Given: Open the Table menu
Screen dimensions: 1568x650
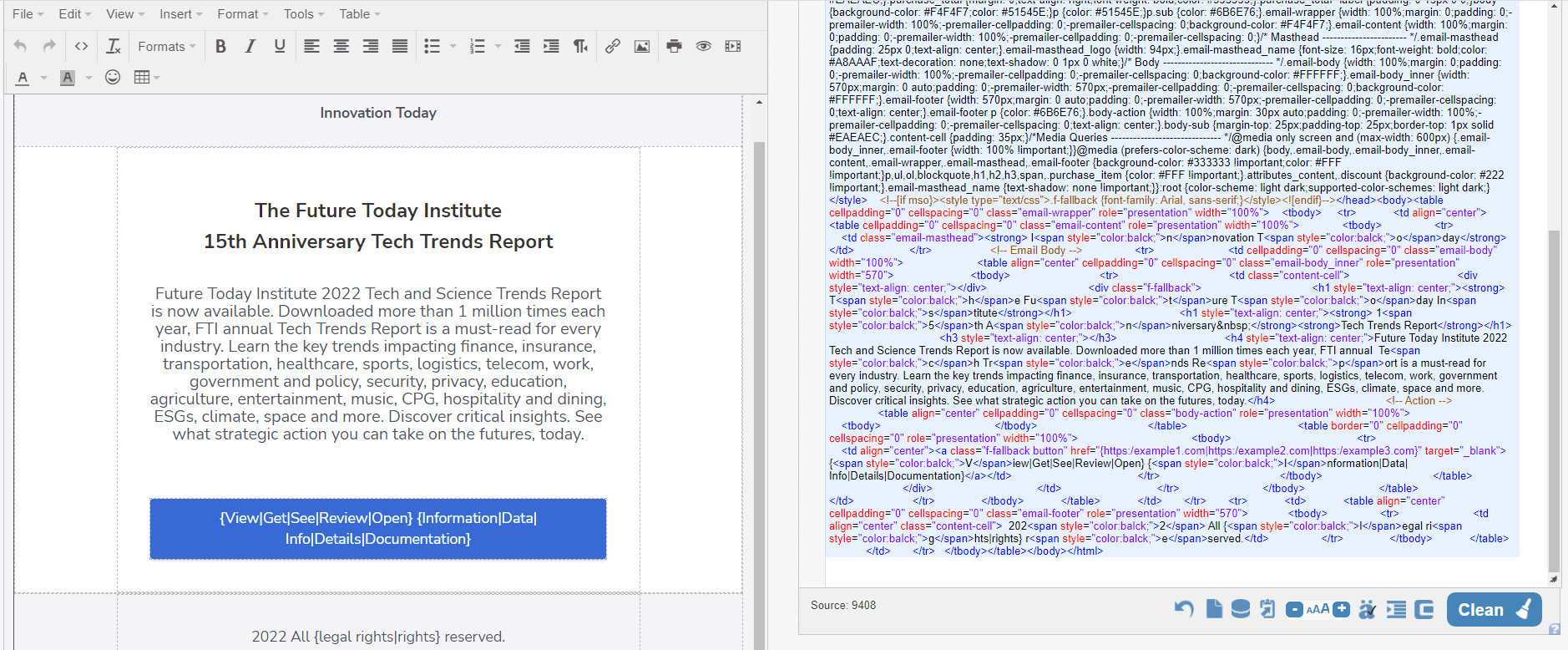Looking at the screenshot, I should pyautogui.click(x=360, y=13).
